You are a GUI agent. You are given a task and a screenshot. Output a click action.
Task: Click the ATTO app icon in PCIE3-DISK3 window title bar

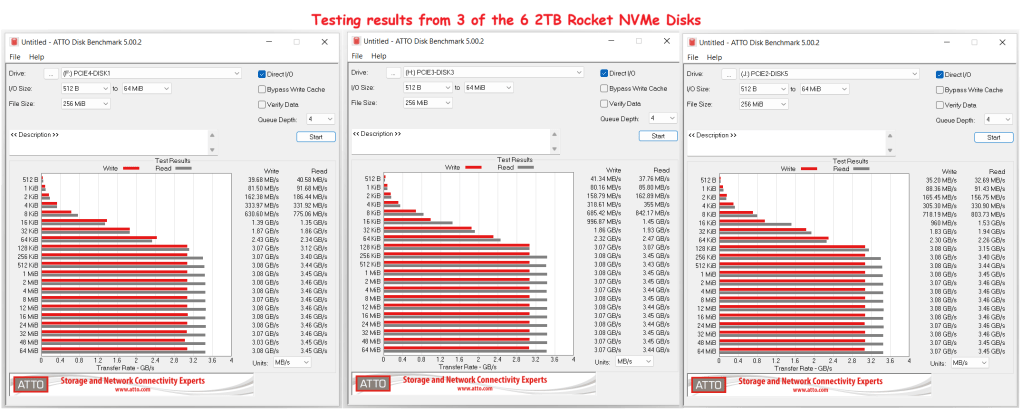pyautogui.click(x=357, y=41)
